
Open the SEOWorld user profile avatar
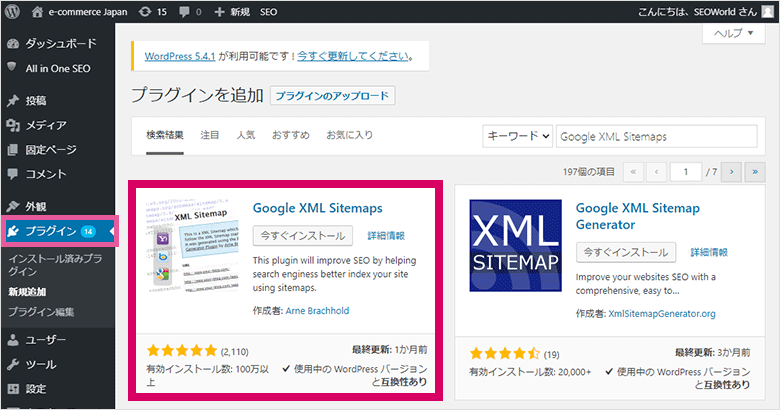pyautogui.click(x=768, y=11)
